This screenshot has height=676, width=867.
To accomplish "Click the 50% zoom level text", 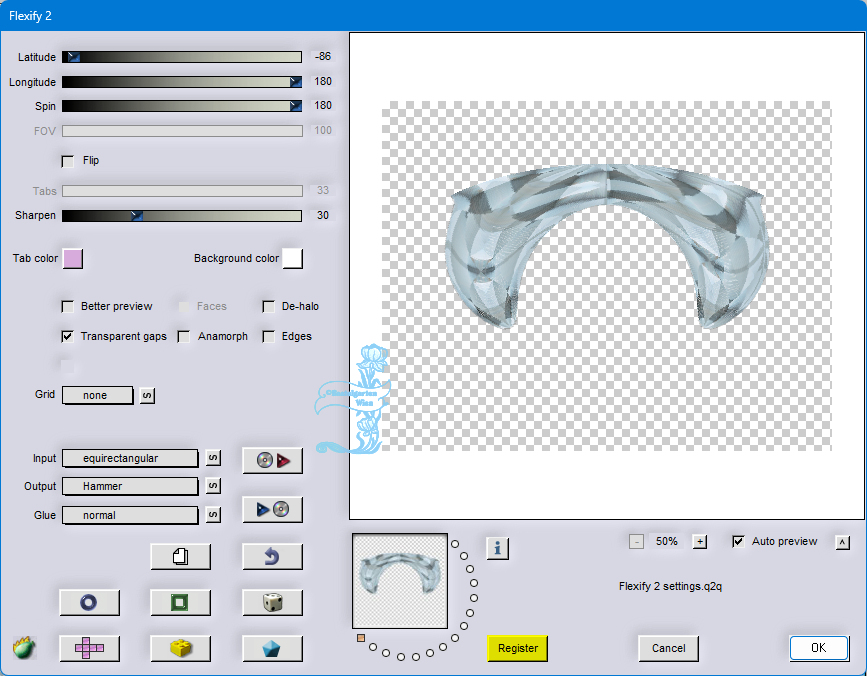I will click(667, 542).
